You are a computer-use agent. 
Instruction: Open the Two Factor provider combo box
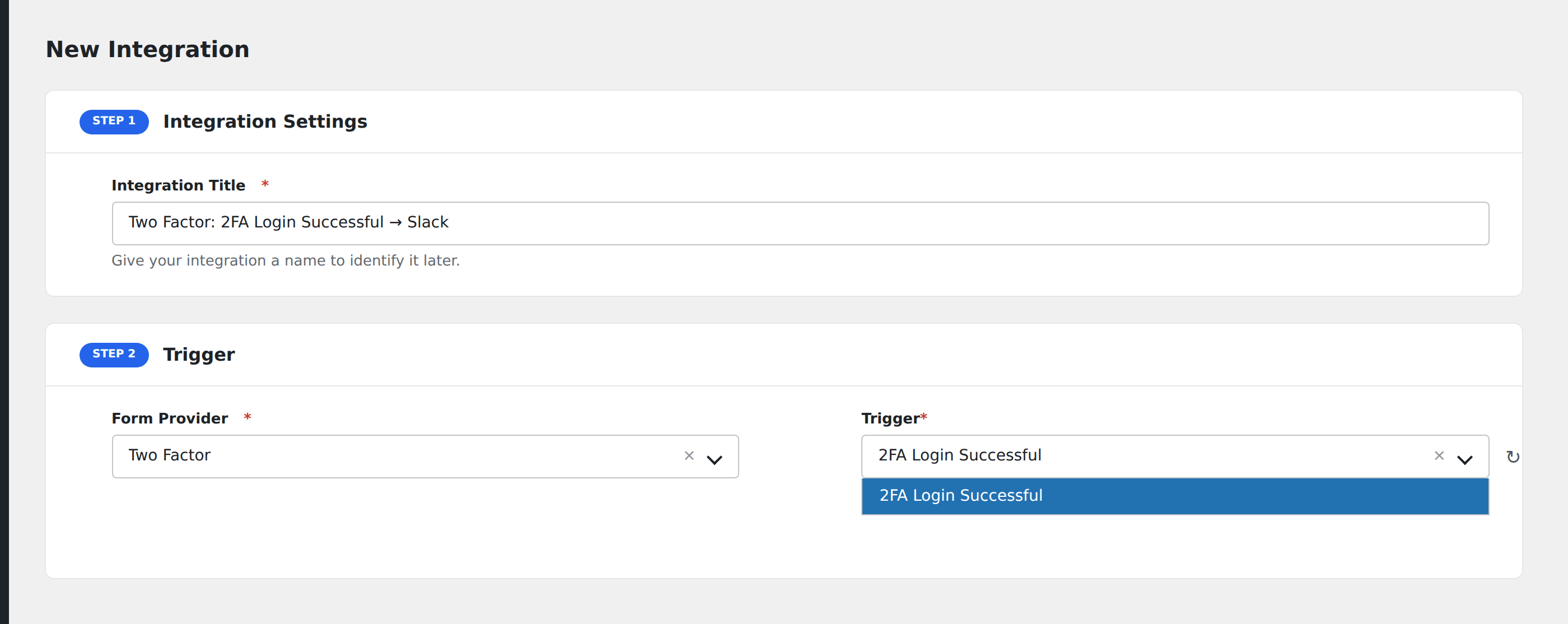pos(425,457)
